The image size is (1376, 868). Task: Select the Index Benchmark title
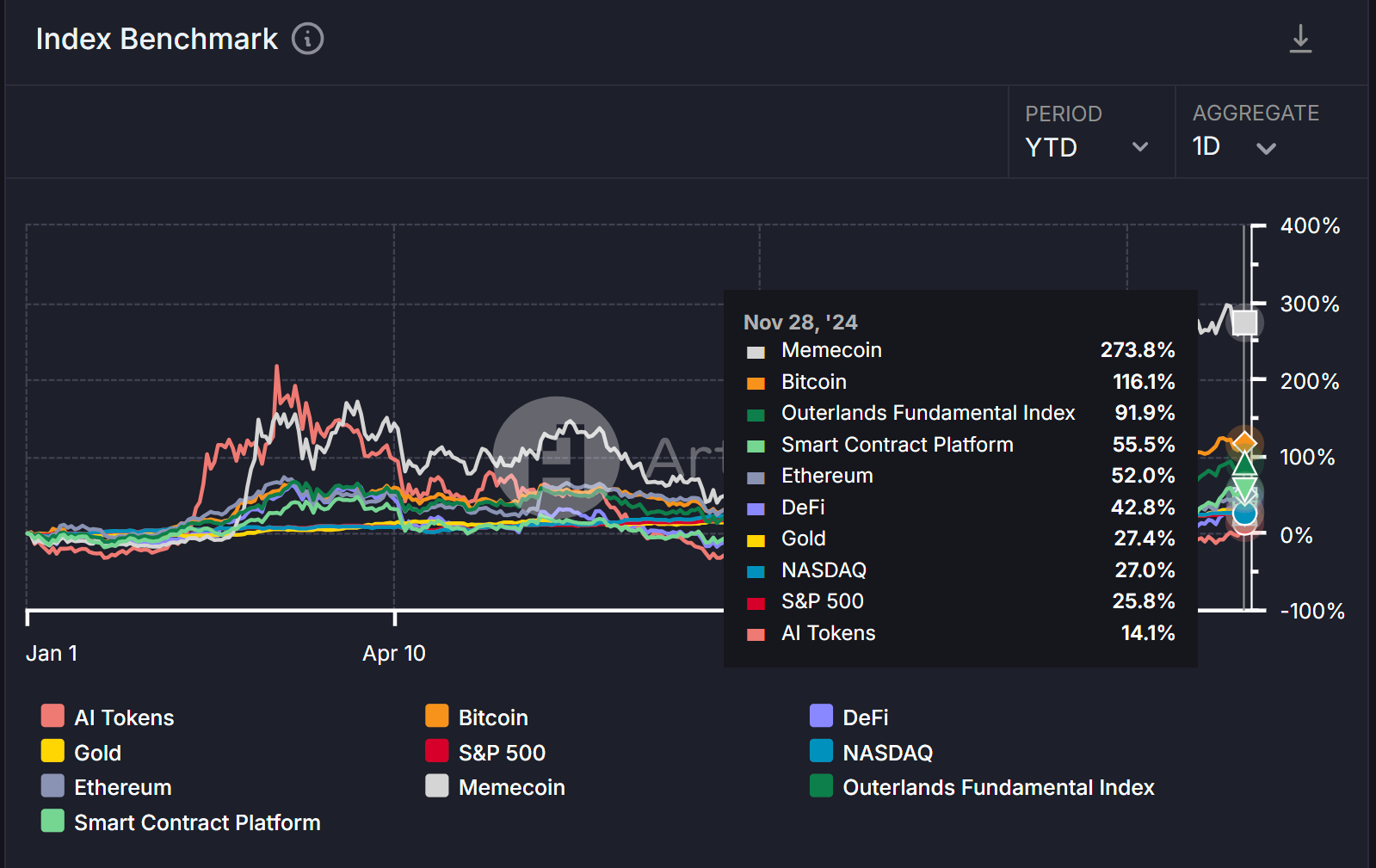point(157,39)
